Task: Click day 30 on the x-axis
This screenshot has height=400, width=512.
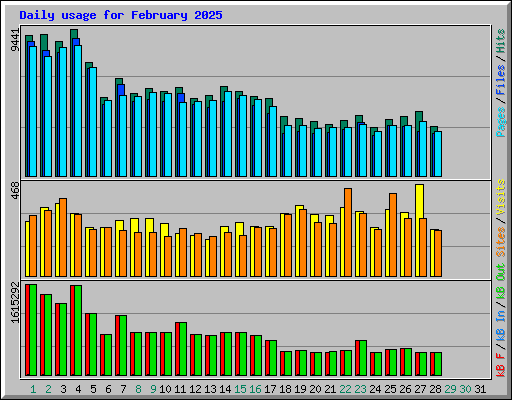Action: coord(465,389)
